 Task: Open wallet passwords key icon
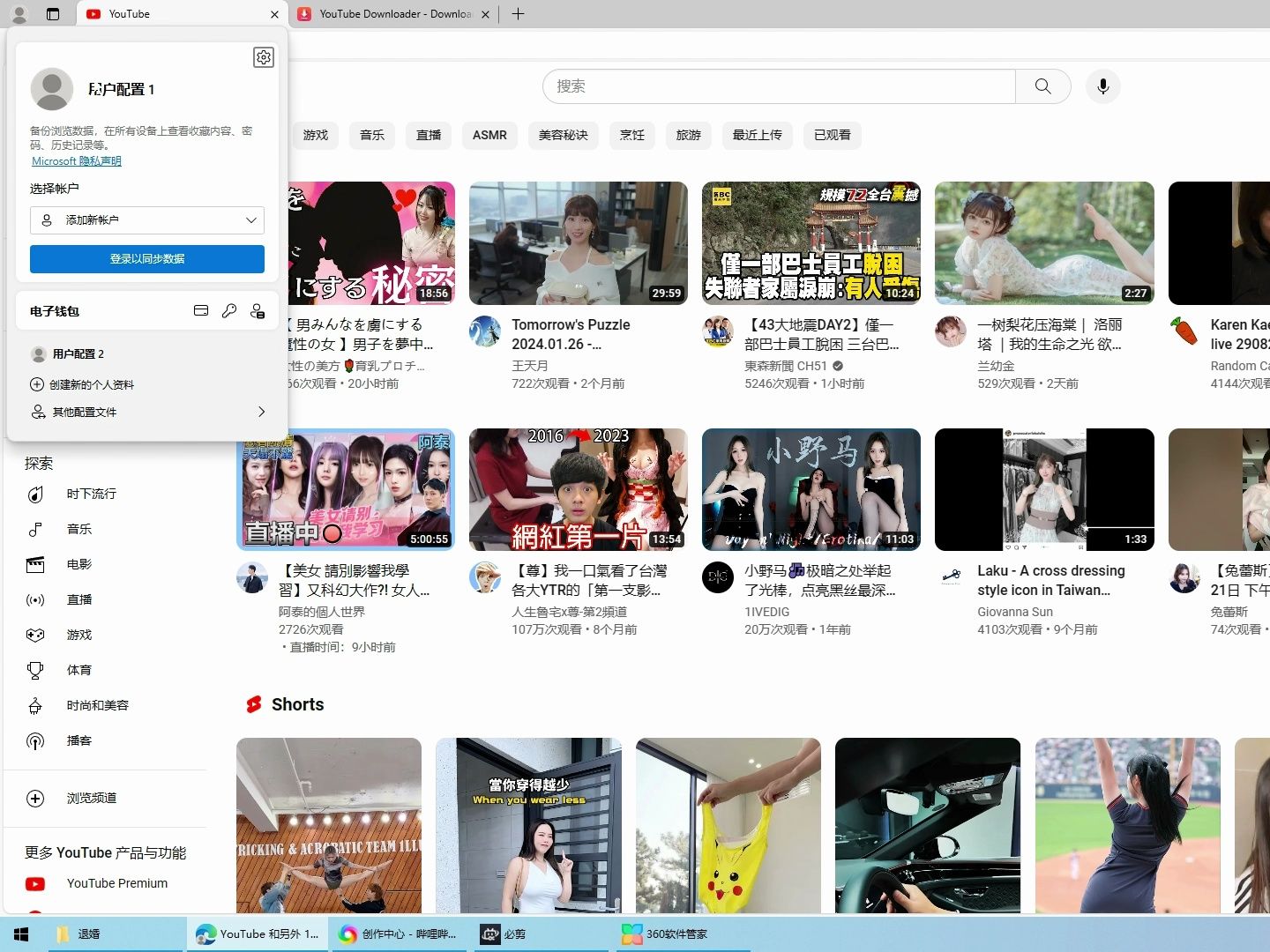click(229, 311)
